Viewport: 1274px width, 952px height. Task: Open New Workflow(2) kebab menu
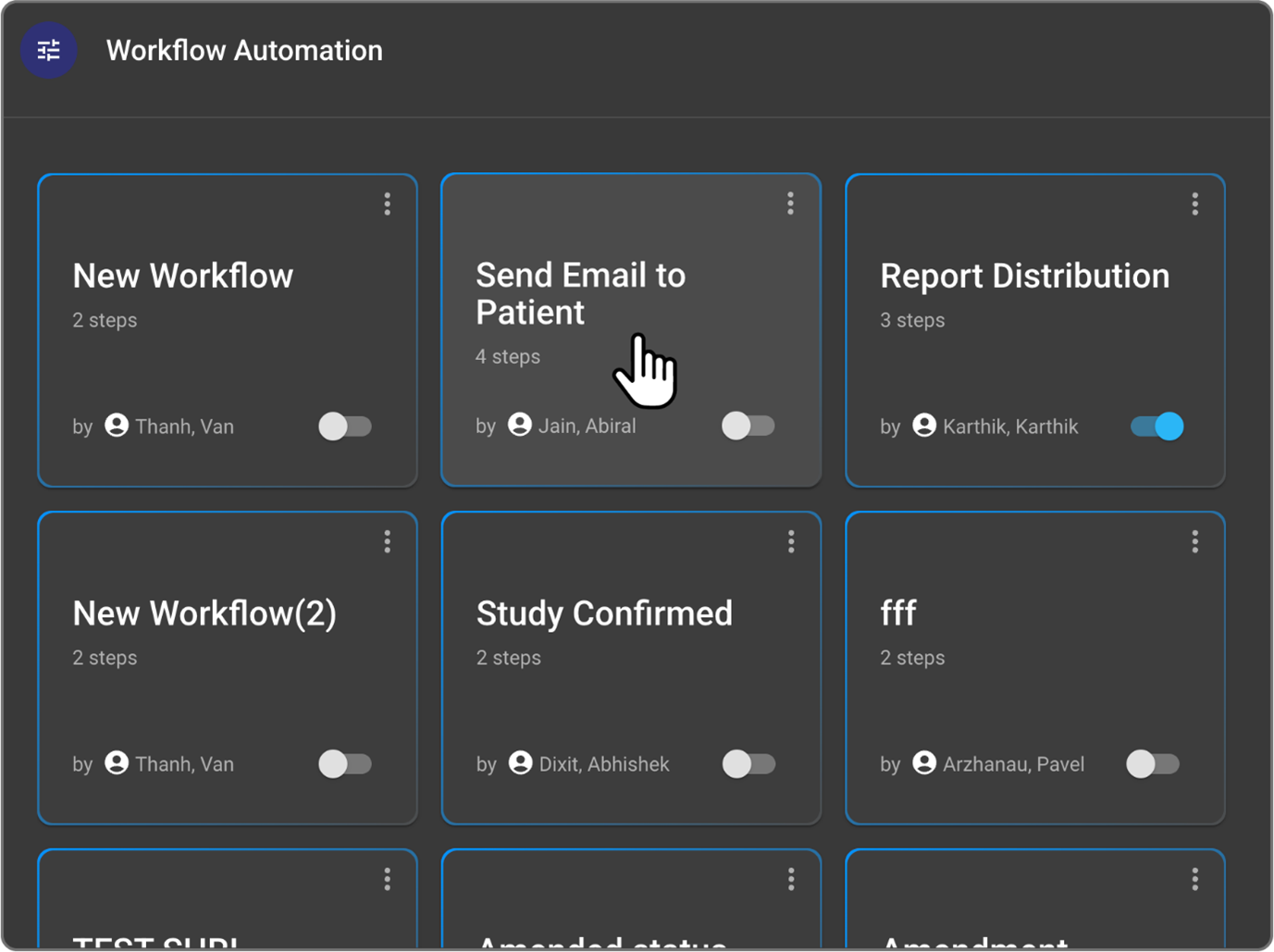click(x=387, y=541)
